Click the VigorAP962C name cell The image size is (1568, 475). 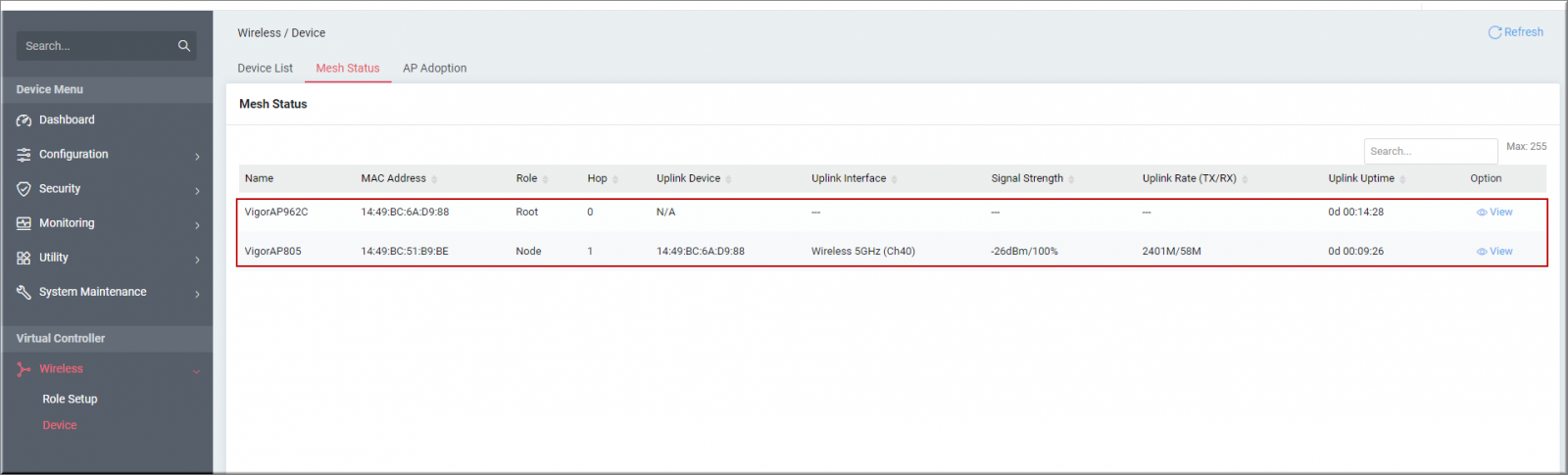[276, 212]
